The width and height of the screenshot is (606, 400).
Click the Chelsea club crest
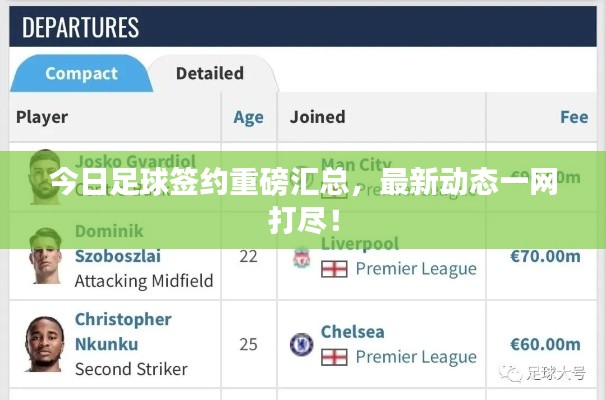pos(301,345)
